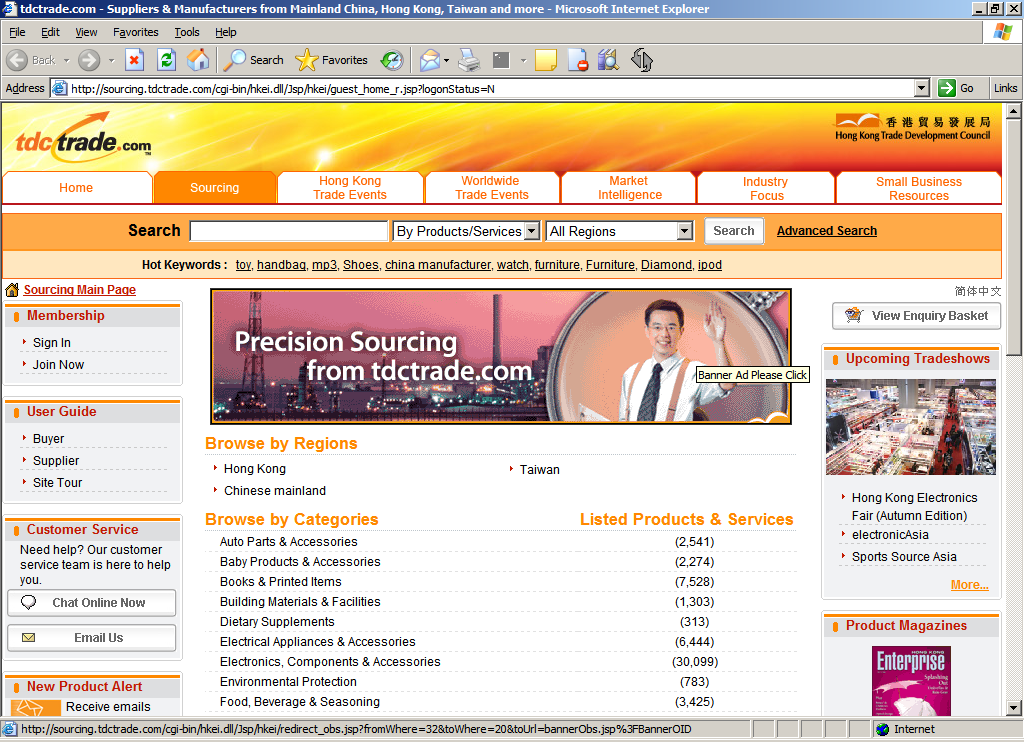Expand the Mail button dropdown arrow
The height and width of the screenshot is (742, 1024).
[447, 61]
